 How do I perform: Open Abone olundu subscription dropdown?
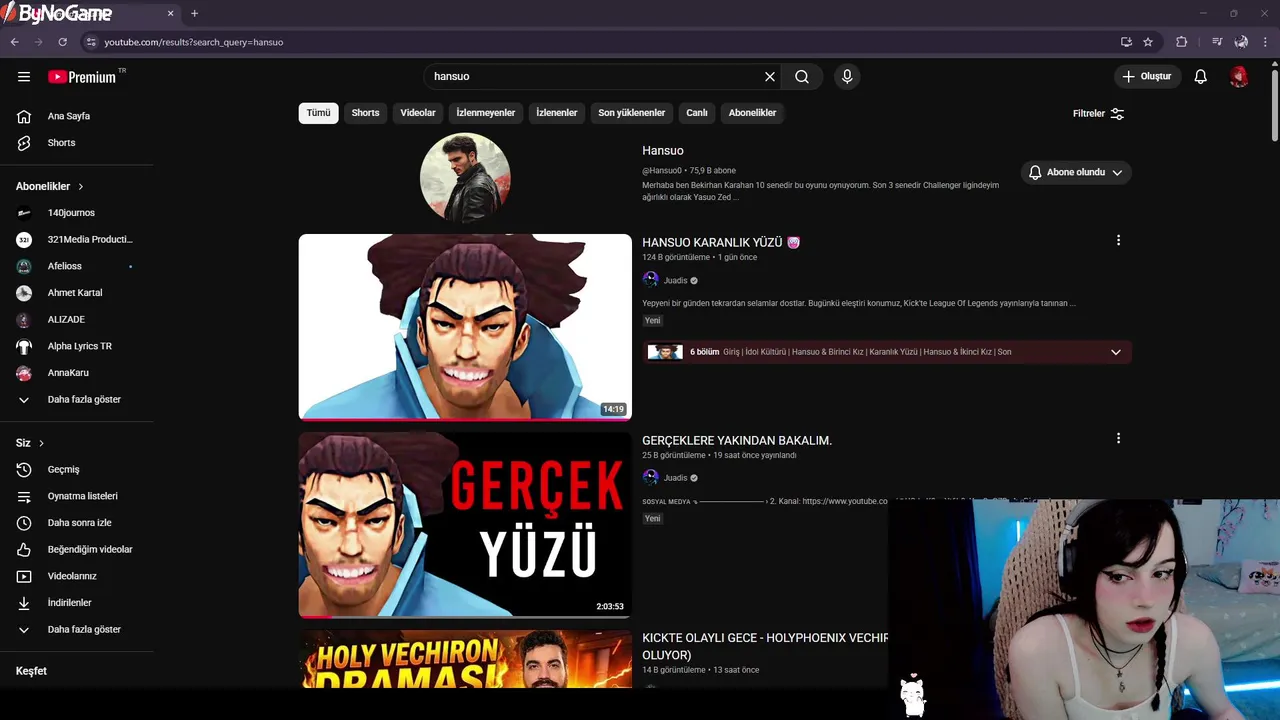(1076, 172)
